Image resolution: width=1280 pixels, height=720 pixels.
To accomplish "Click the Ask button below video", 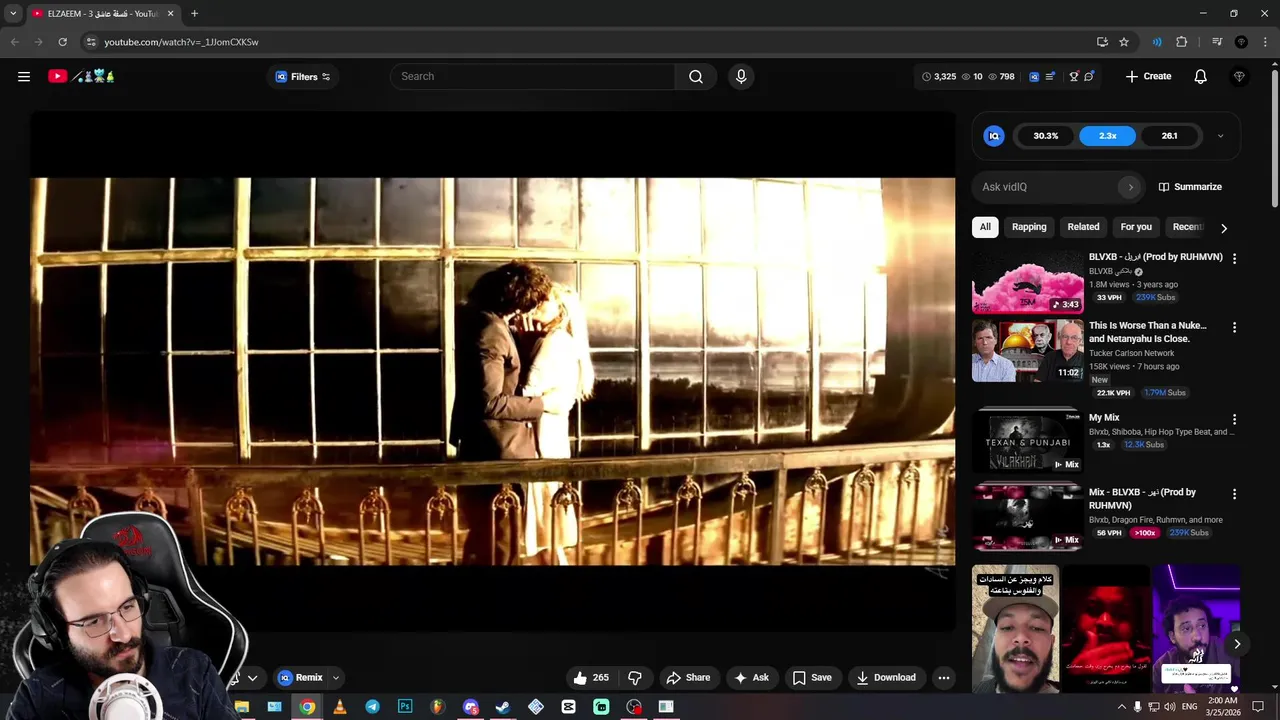I will [x=751, y=677].
